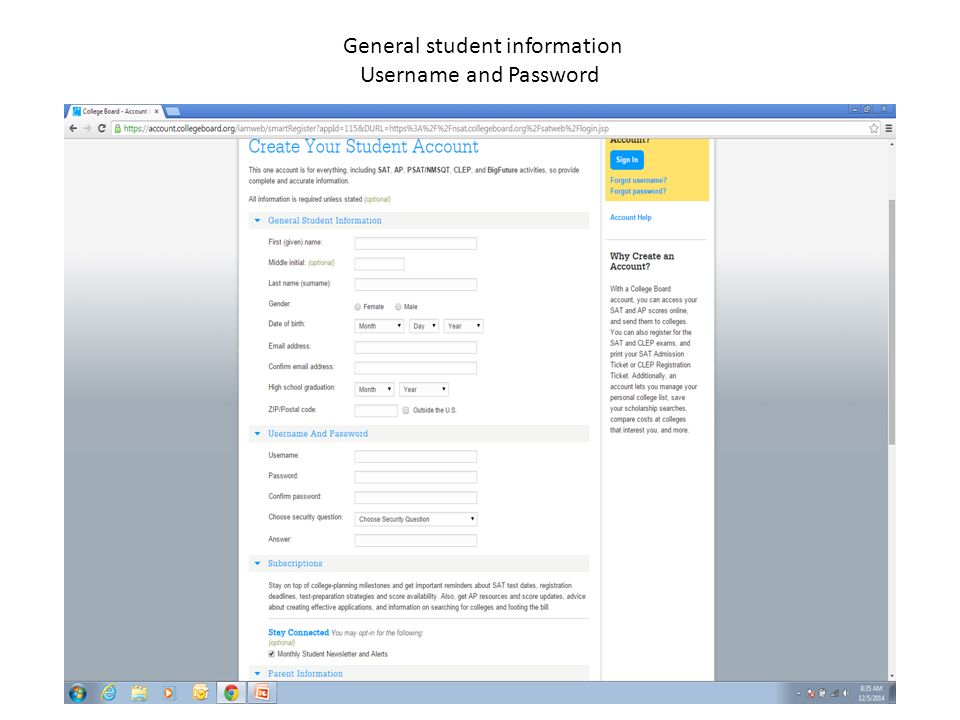Click the Password field

[416, 477]
